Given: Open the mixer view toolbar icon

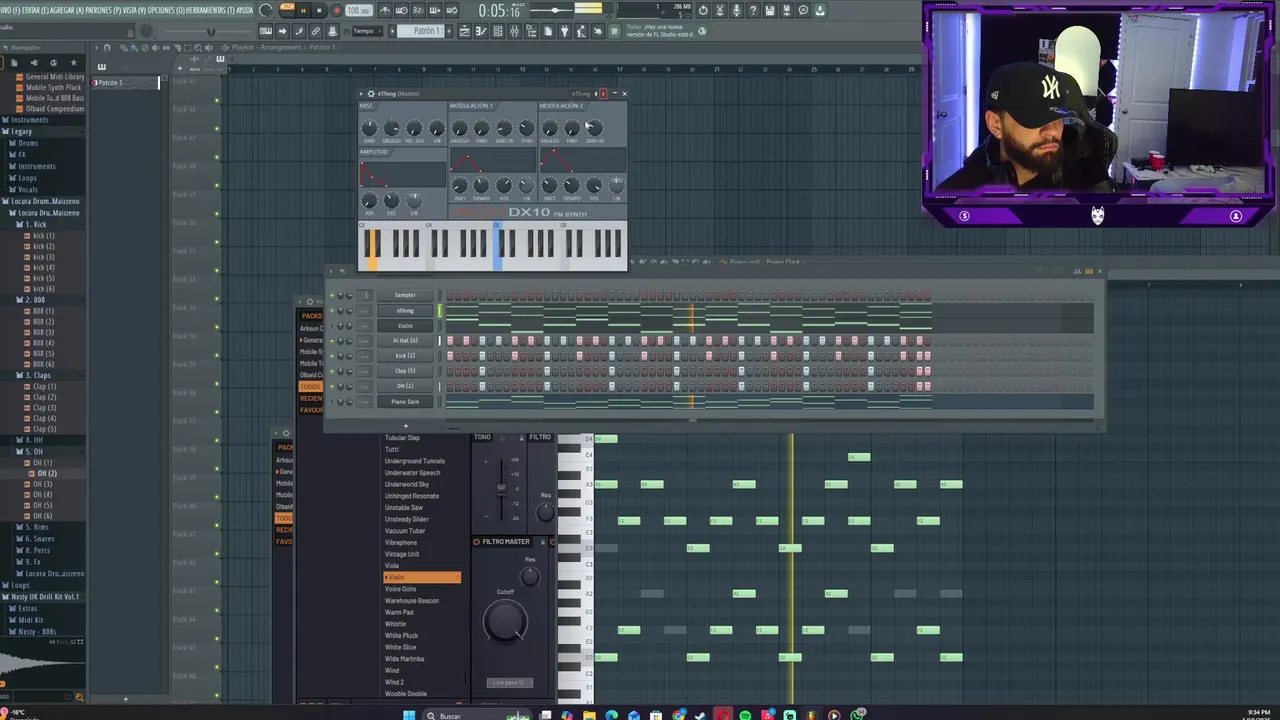Looking at the screenshot, I should tap(514, 31).
